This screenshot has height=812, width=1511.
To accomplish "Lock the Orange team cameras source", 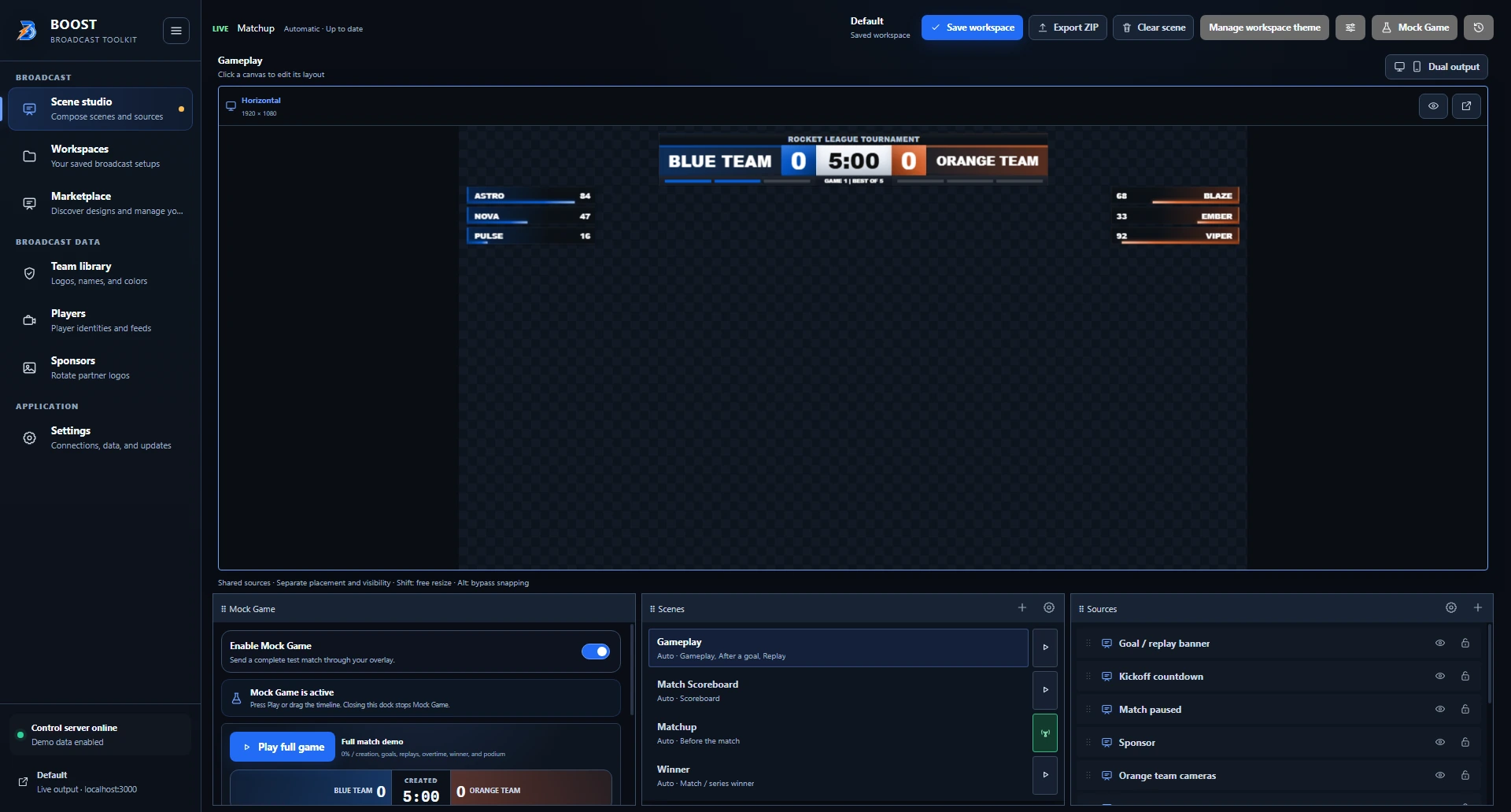I will (x=1465, y=775).
